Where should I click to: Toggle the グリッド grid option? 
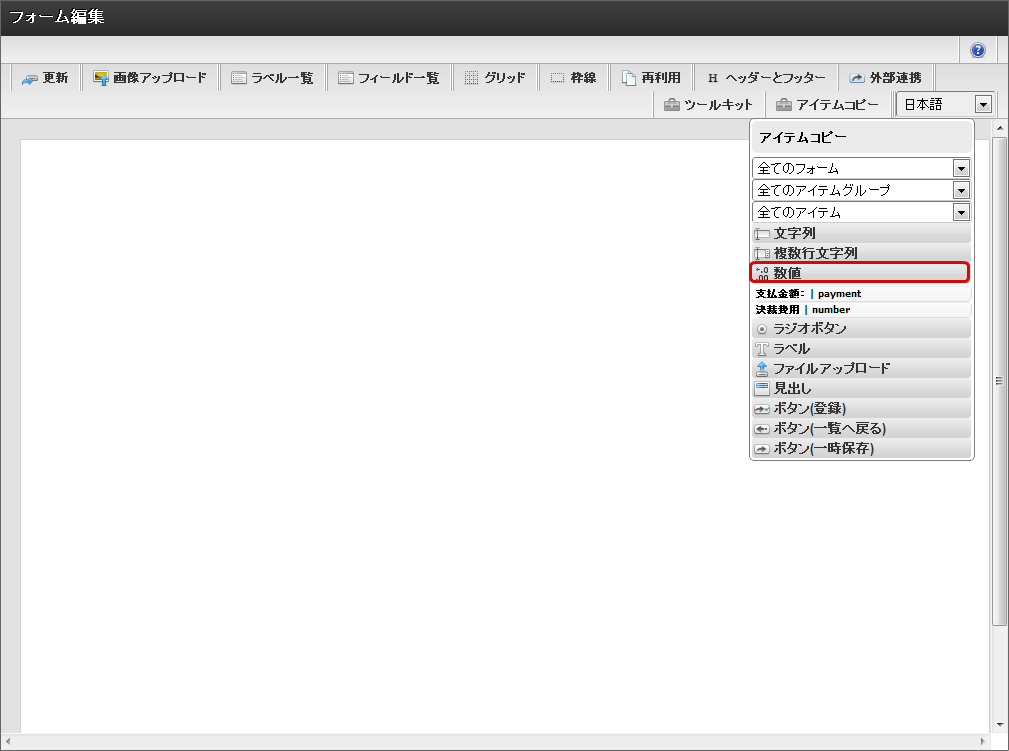tap(495, 78)
